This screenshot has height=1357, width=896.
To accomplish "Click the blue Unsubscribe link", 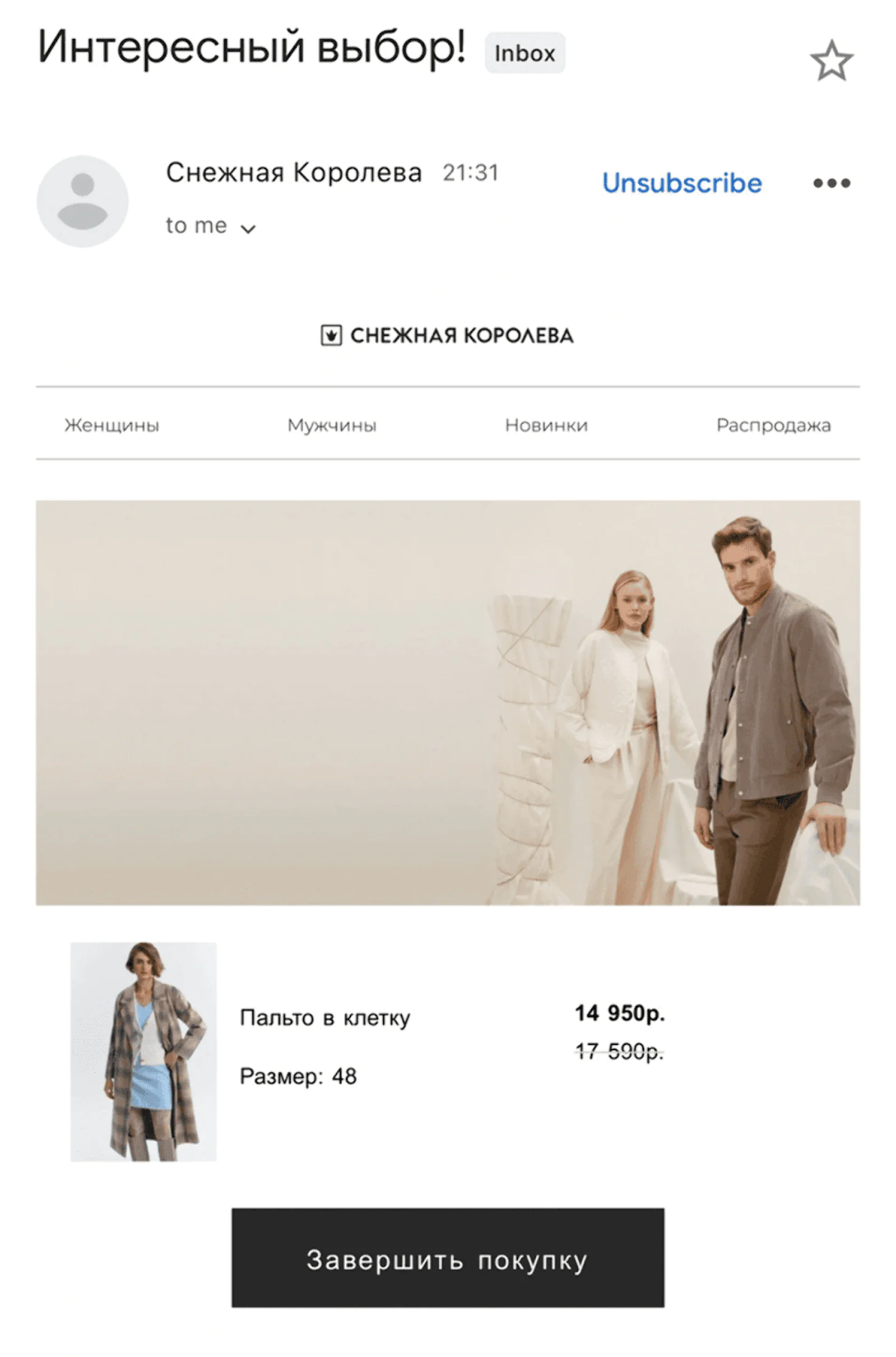I will pyautogui.click(x=682, y=183).
